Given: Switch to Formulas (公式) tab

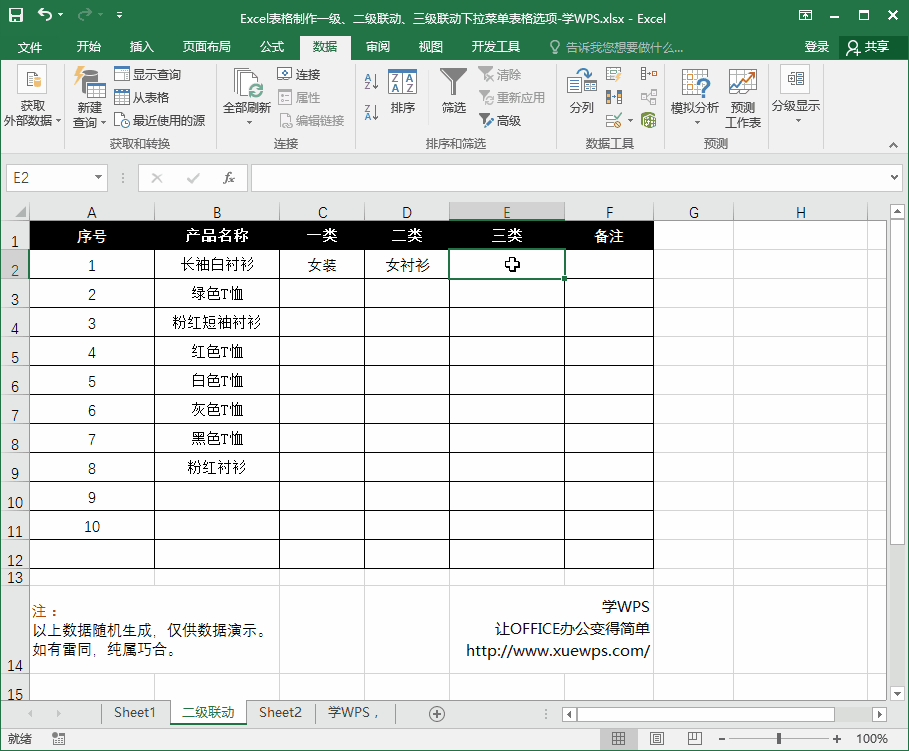Looking at the screenshot, I should pos(272,46).
